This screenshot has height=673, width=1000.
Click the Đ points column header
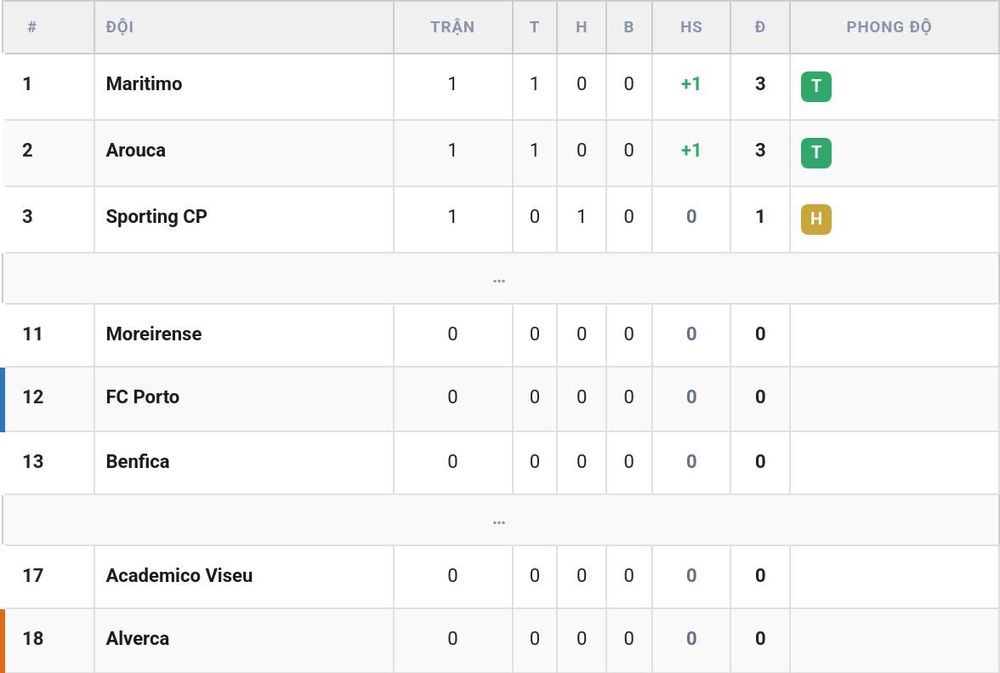pos(760,27)
